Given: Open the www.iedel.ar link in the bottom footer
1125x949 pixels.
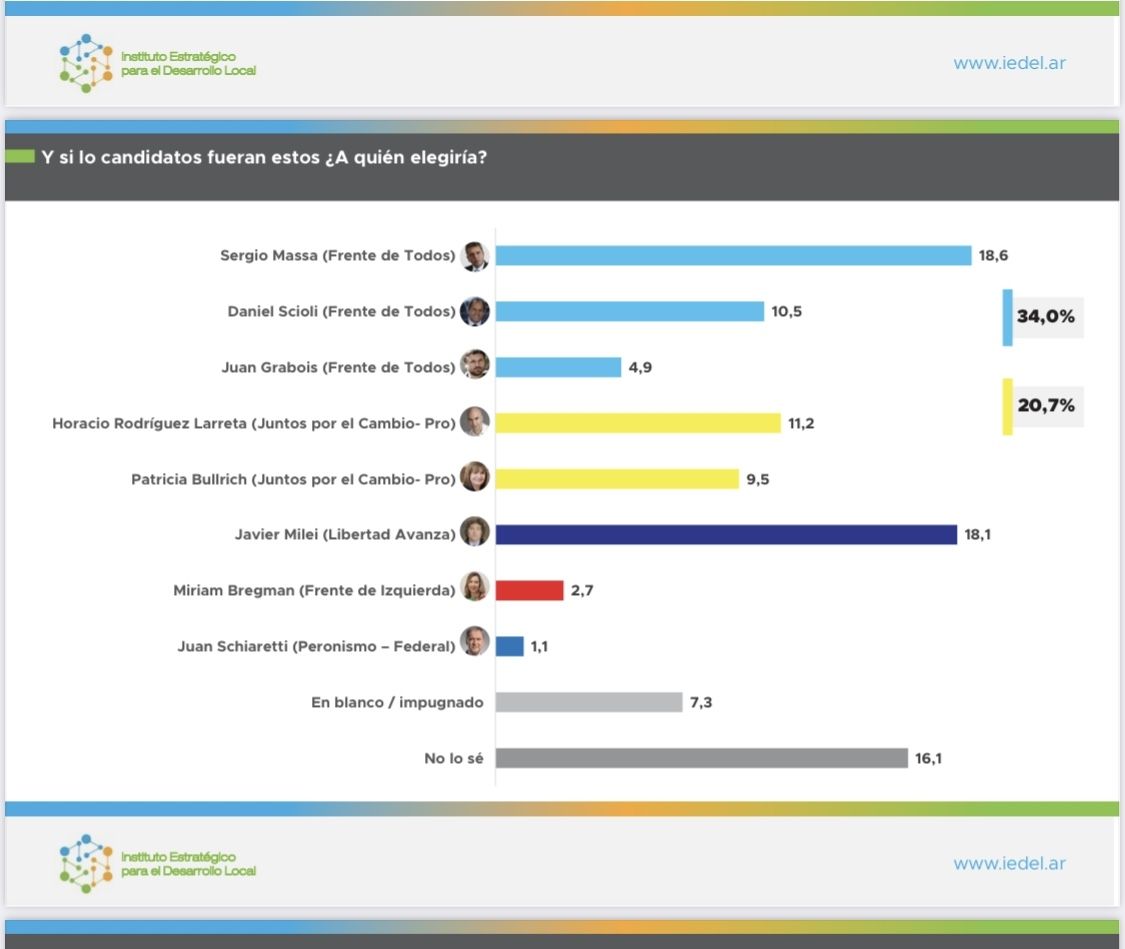Looking at the screenshot, I should coord(1009,863).
